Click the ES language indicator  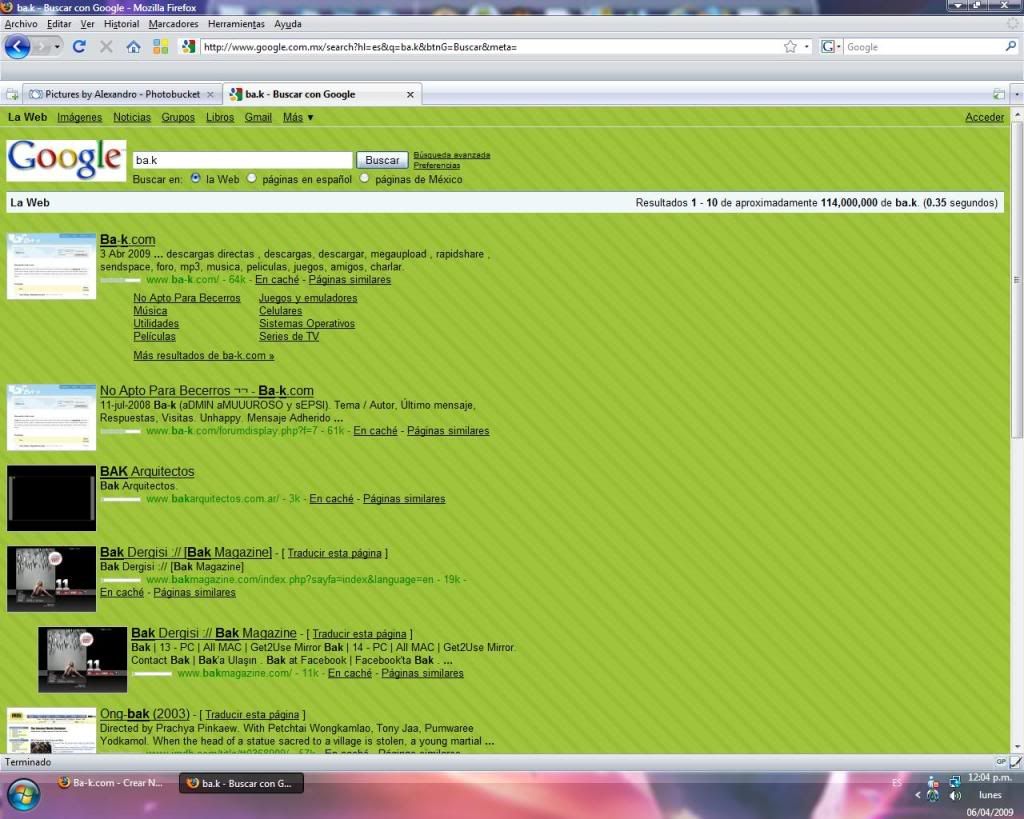coord(897,782)
